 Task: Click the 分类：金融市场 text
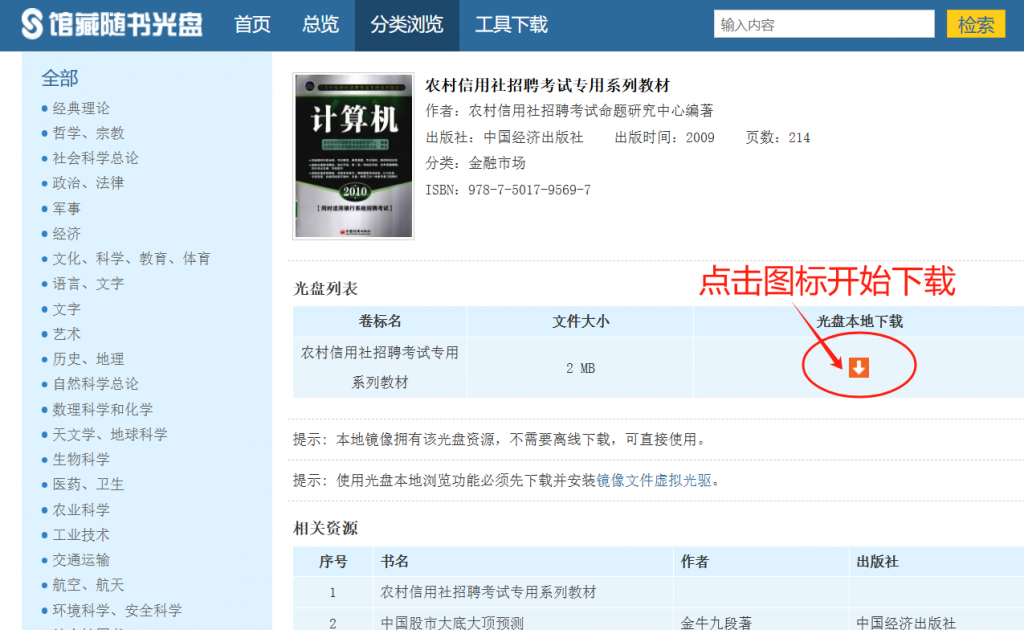point(475,163)
